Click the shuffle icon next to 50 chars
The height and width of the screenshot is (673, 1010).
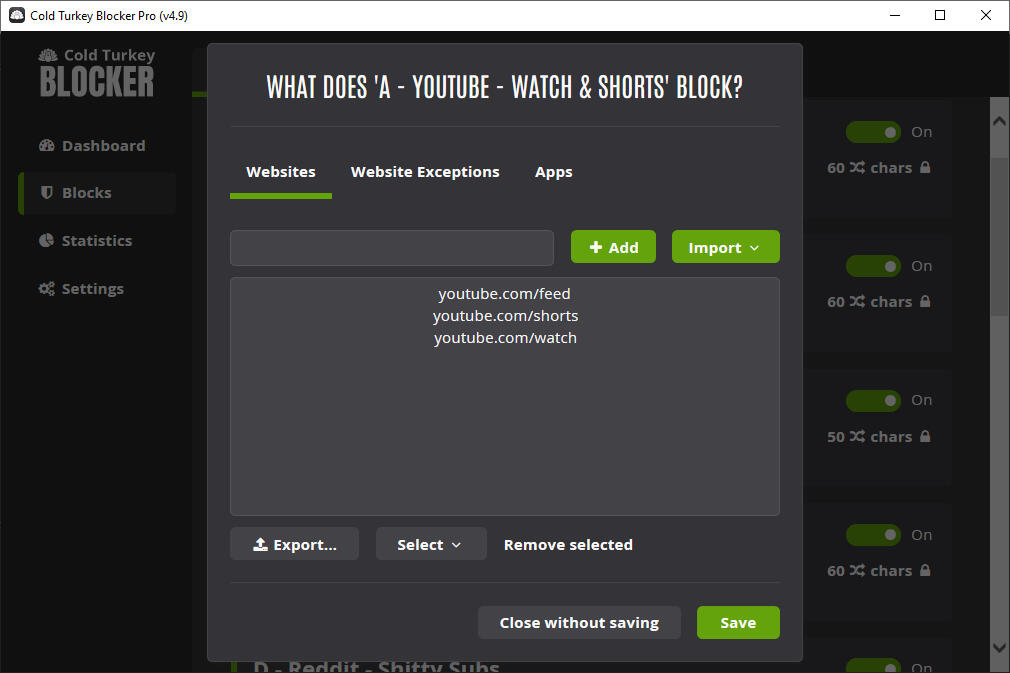tap(857, 437)
